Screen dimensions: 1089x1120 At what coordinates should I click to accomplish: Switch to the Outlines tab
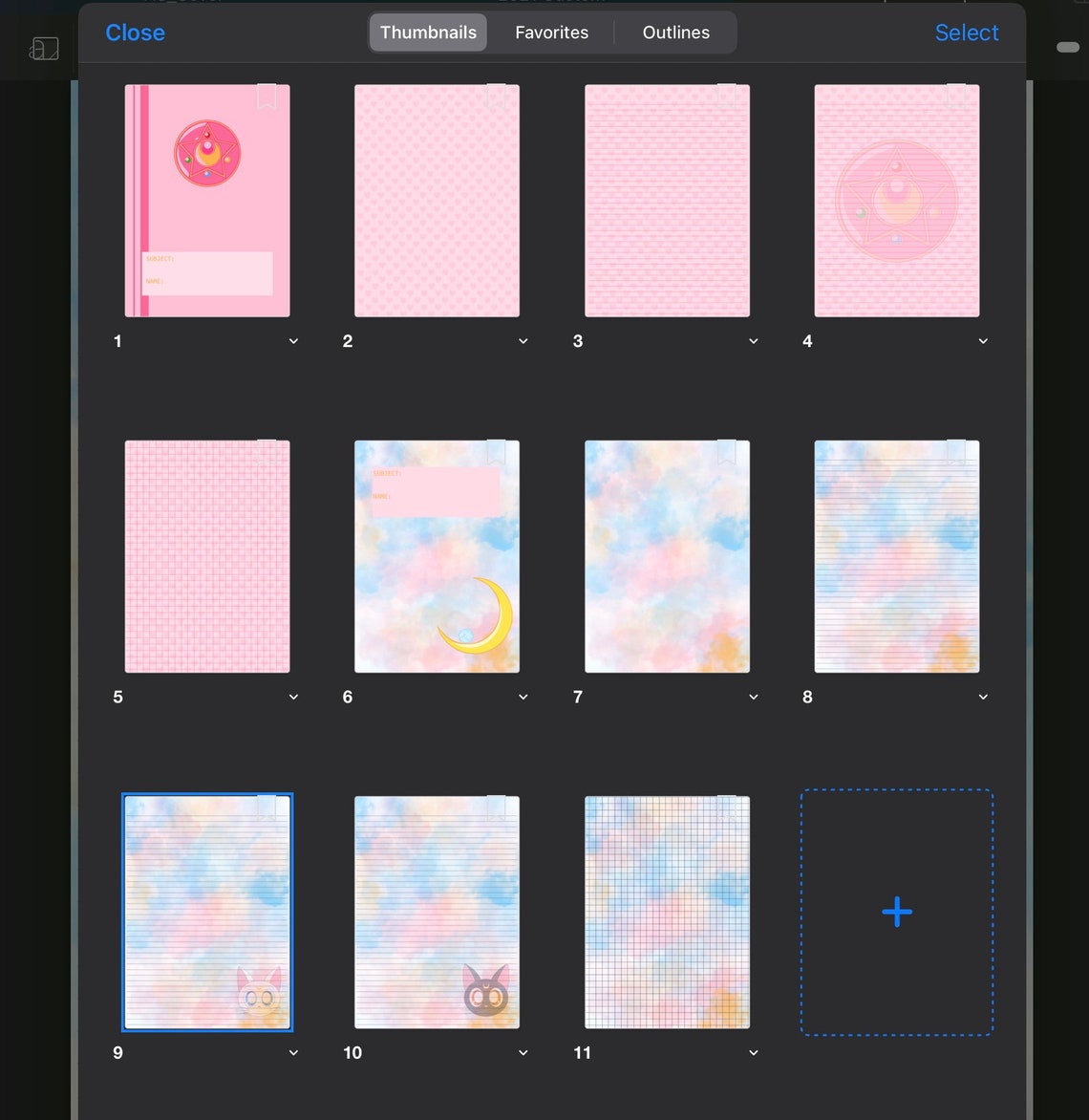coord(675,32)
